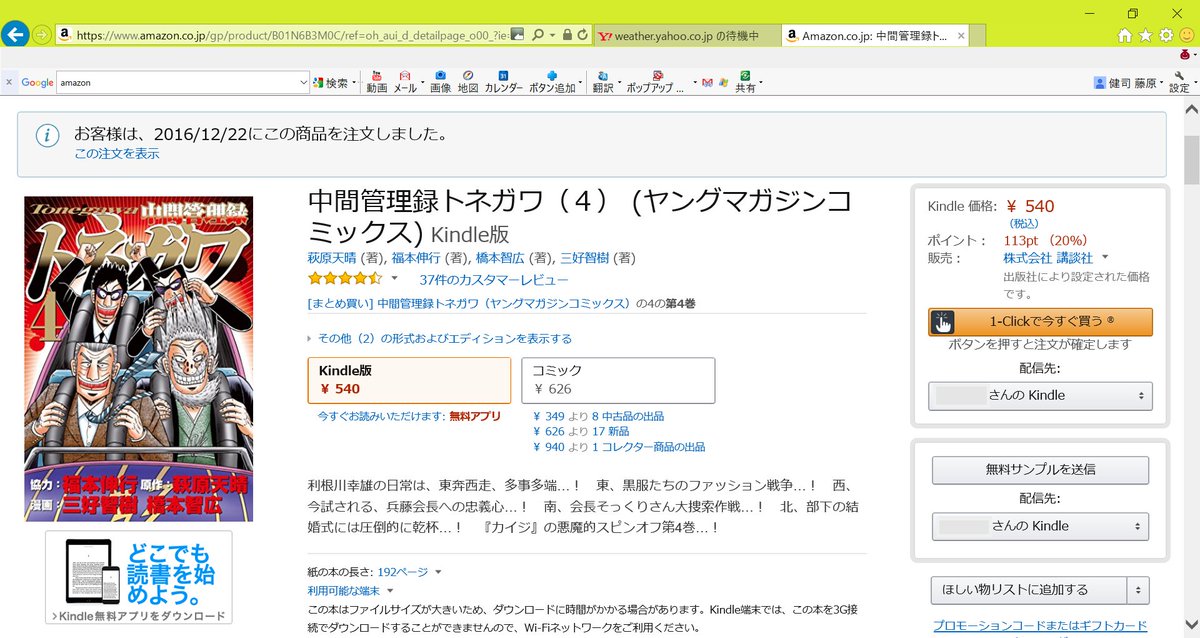Open Kindle device dropdown under free sample button
The image size is (1200, 638).
point(1040,526)
